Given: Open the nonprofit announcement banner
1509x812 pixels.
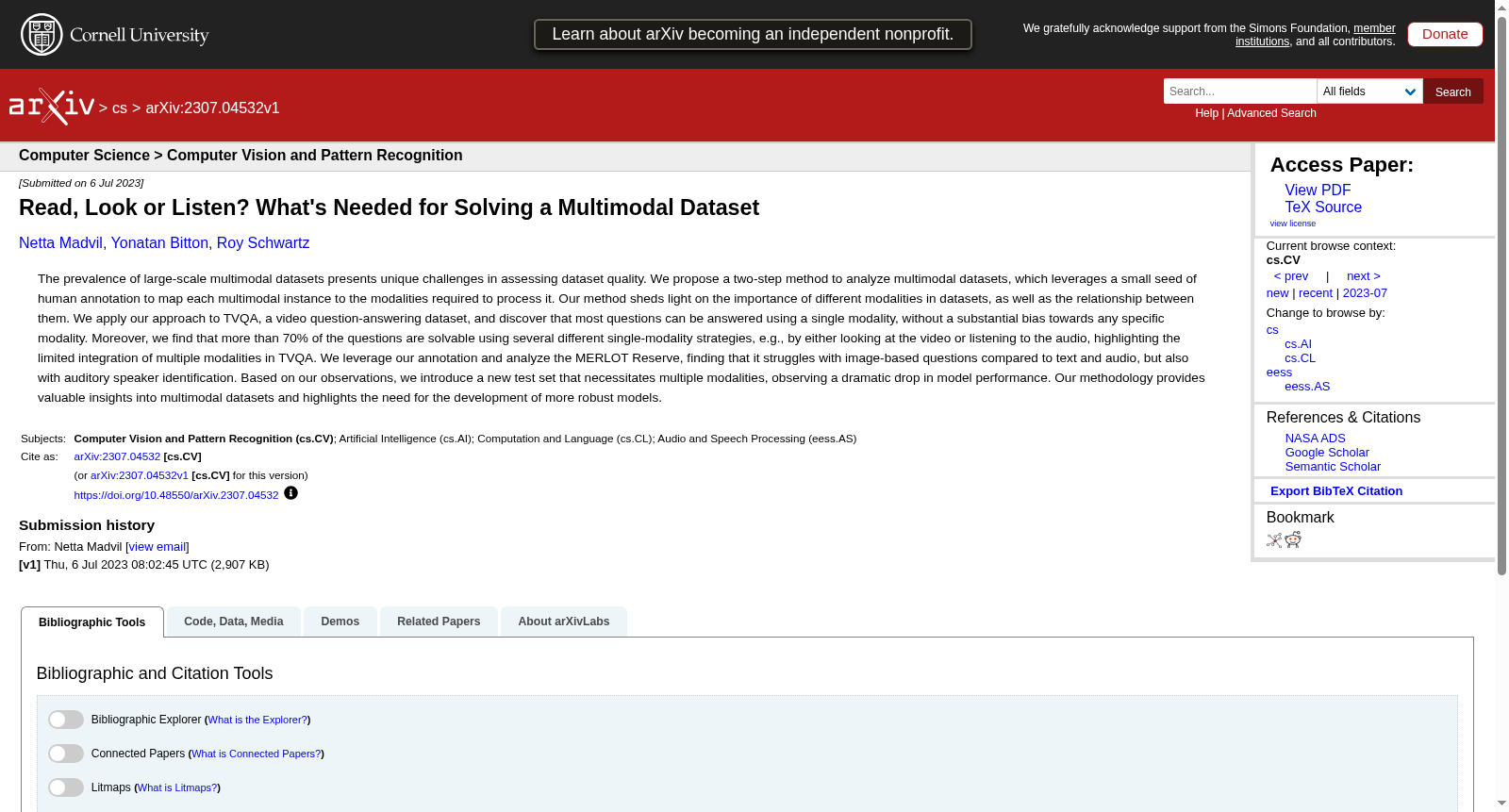Looking at the screenshot, I should 753,34.
